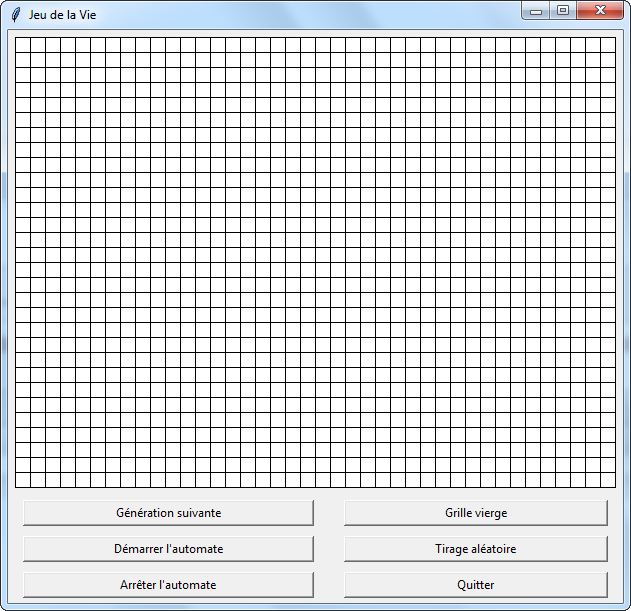Image resolution: width=631 pixels, height=611 pixels.
Task: Click the Jeu de la Vie title text
Action: point(62,14)
